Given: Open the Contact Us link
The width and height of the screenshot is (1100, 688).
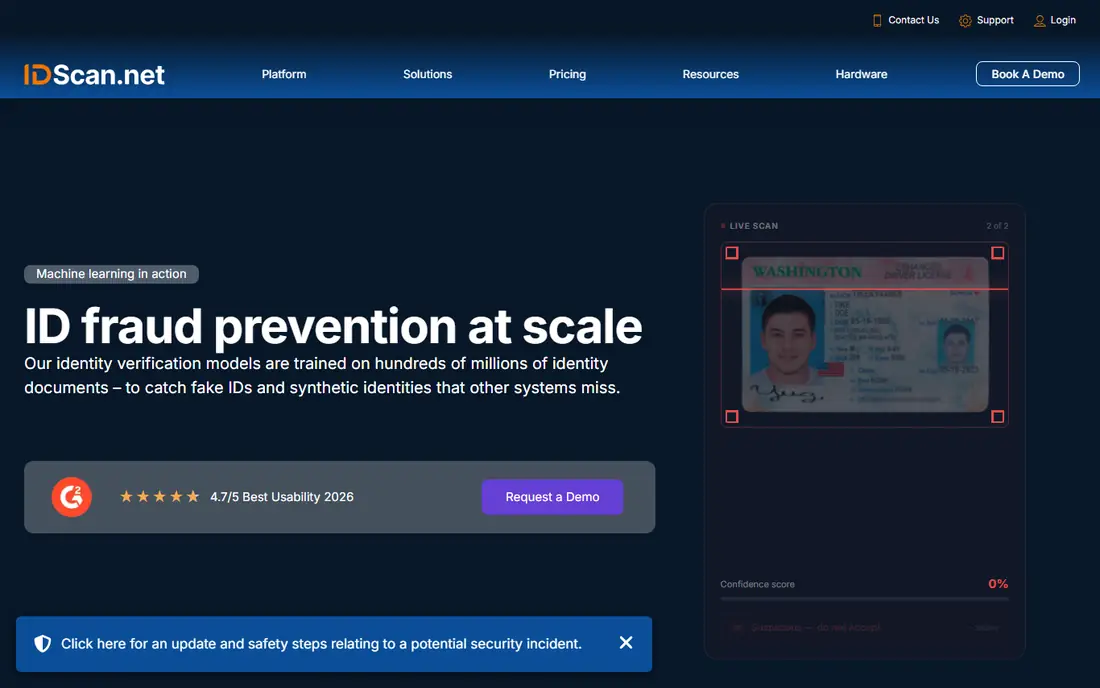Looking at the screenshot, I should tap(913, 20).
